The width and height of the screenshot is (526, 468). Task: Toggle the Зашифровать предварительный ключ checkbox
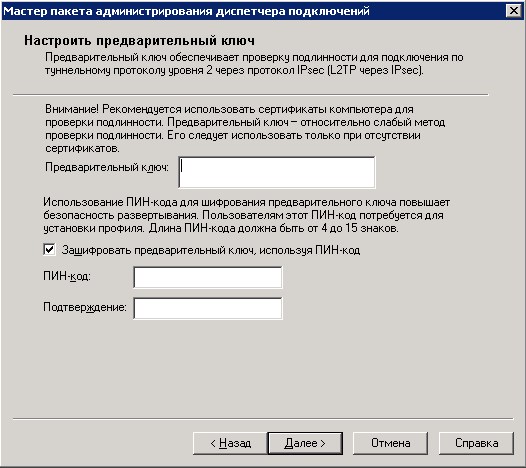click(x=49, y=250)
